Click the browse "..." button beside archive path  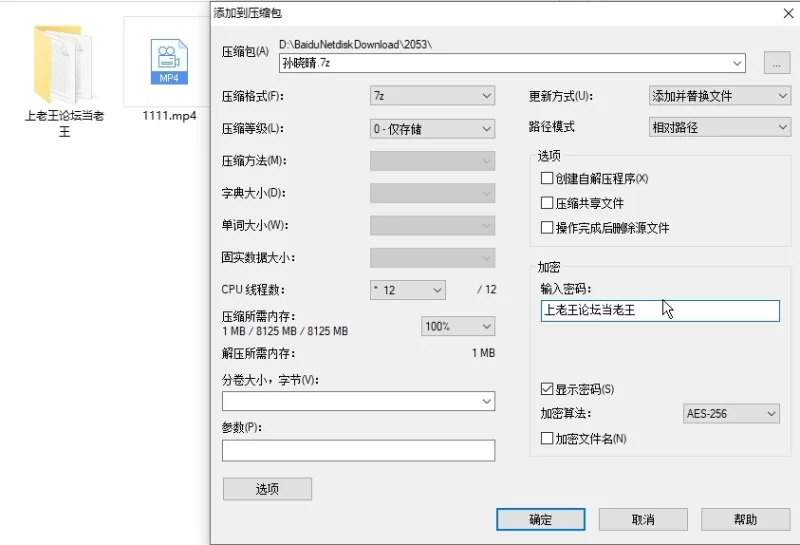(776, 63)
